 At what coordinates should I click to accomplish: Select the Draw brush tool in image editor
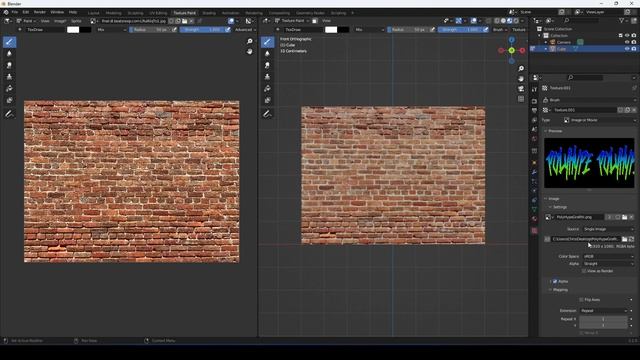[x=9, y=42]
